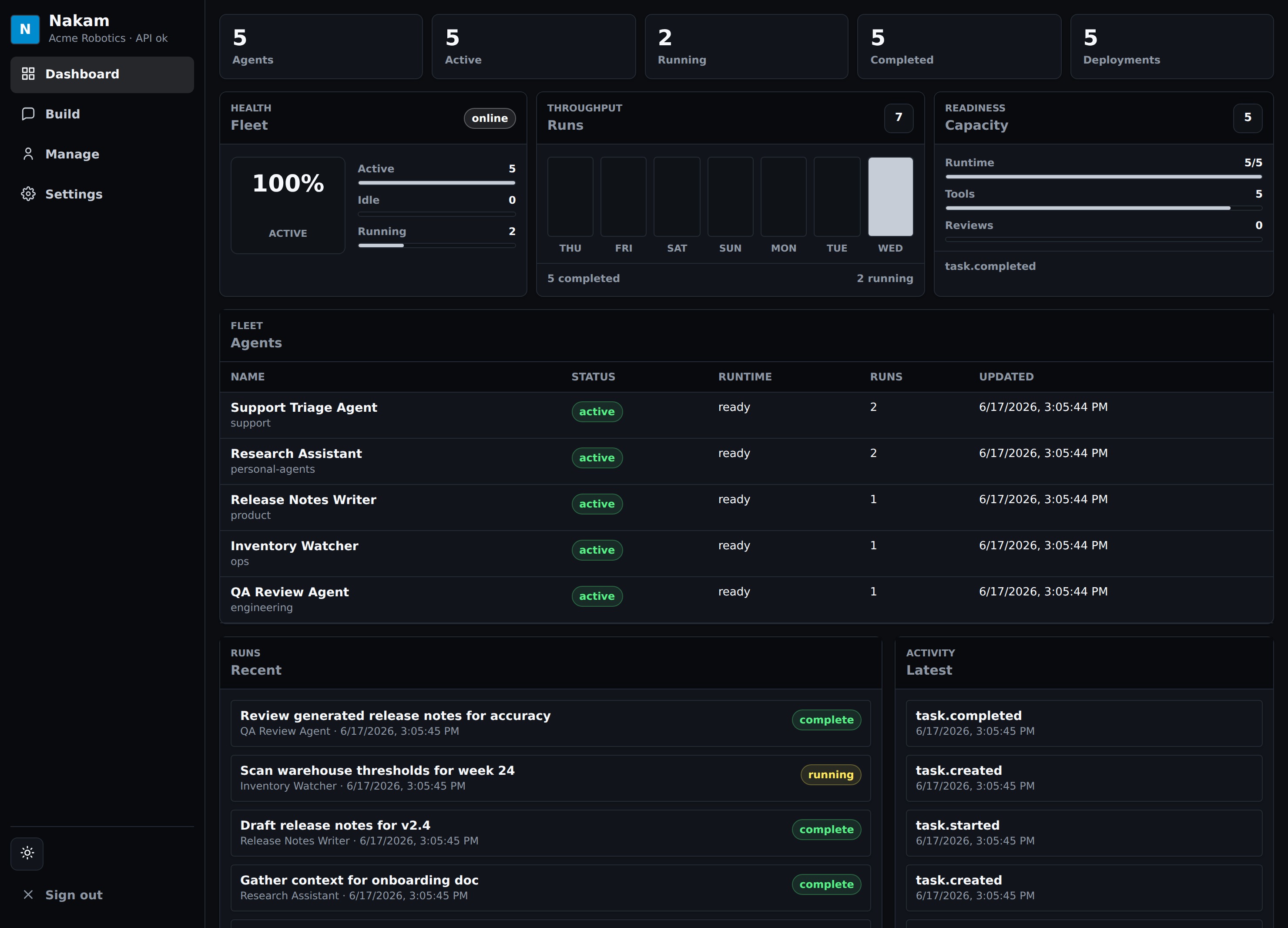This screenshot has height=928, width=1288.
Task: Click 'Acme Robotics · API ok' subtitle
Action: pyautogui.click(x=108, y=38)
